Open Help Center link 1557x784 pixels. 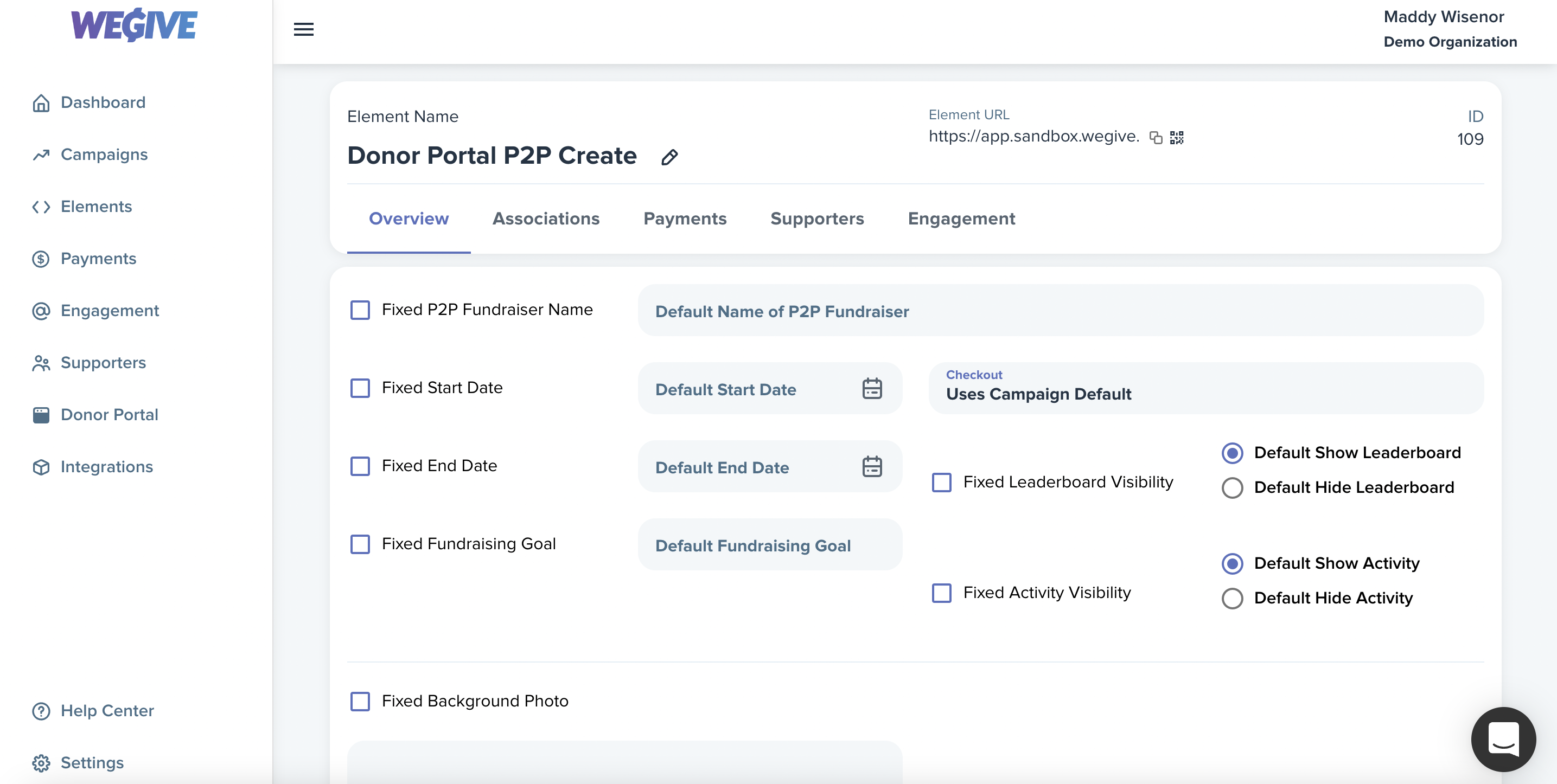coord(107,710)
